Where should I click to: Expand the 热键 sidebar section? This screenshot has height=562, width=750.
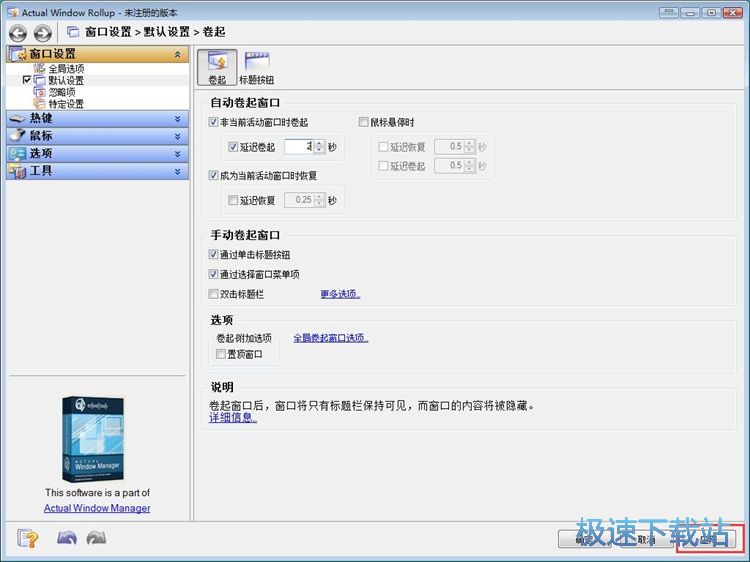coord(97,118)
